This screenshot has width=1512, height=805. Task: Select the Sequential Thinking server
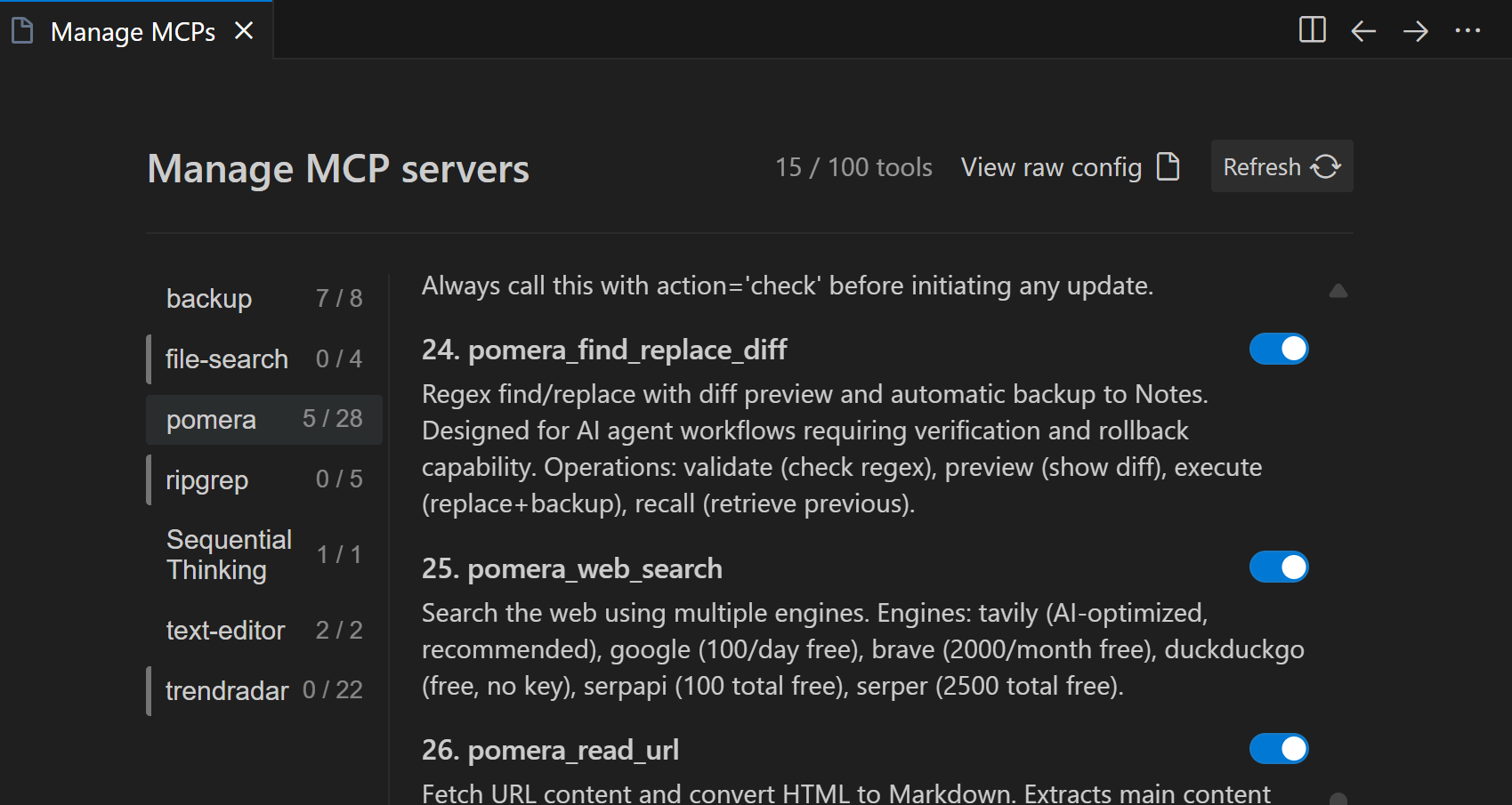tap(229, 553)
